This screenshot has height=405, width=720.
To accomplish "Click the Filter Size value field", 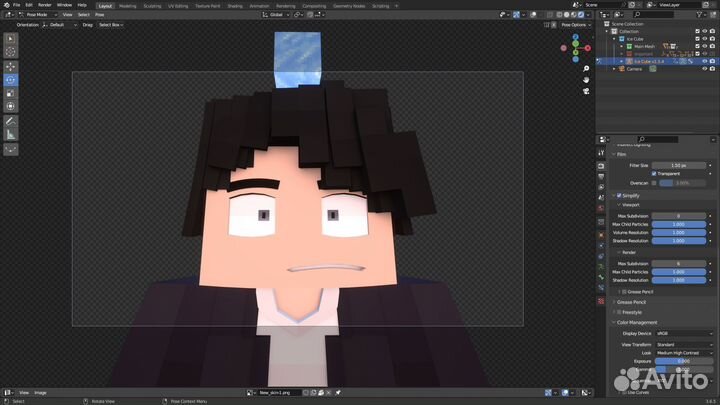I will tap(679, 165).
